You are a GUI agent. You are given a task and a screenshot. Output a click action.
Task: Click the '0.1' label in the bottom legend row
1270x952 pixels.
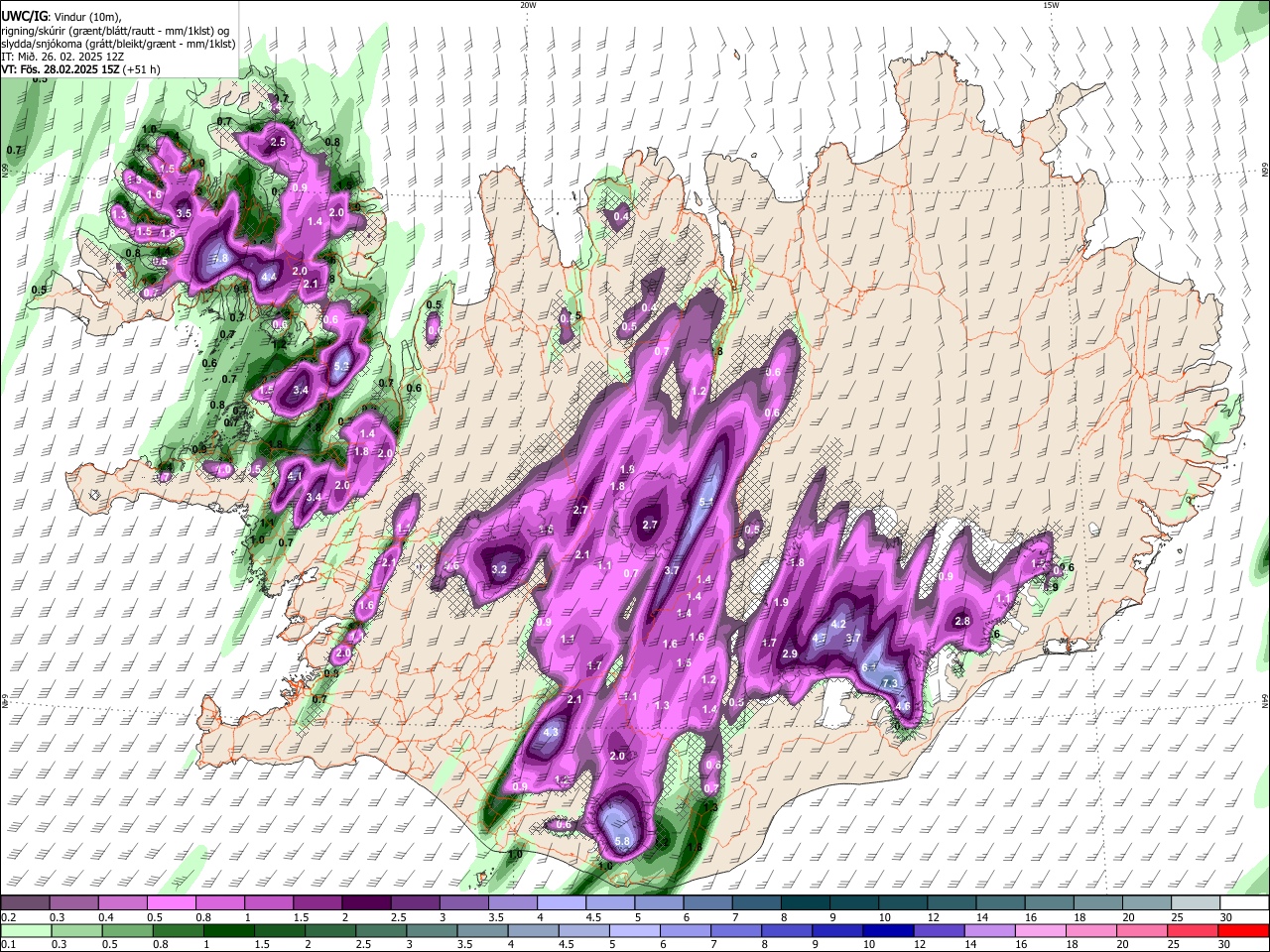(8, 945)
